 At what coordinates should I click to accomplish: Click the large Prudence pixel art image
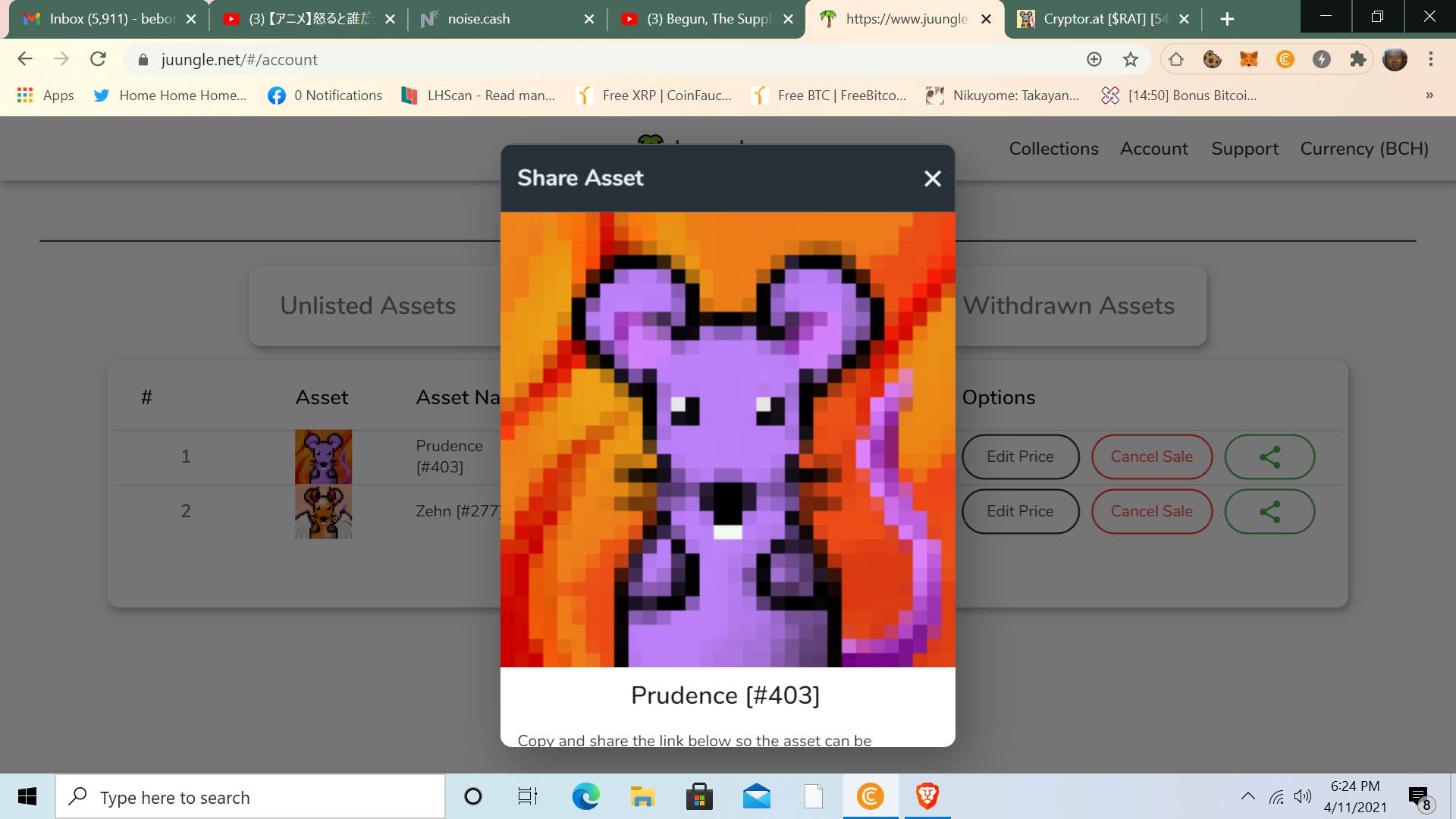(x=728, y=440)
